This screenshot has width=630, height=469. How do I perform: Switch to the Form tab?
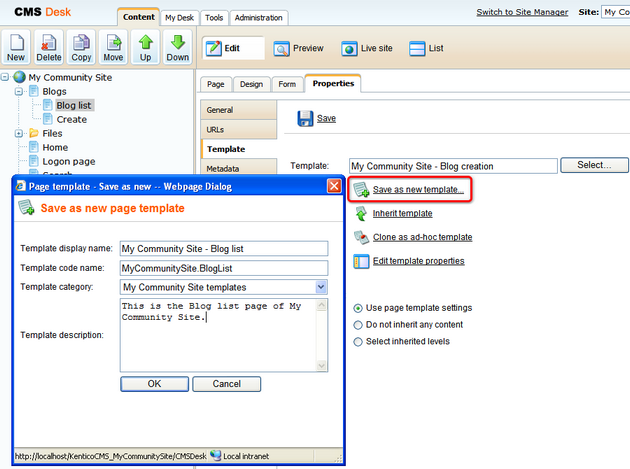click(287, 84)
